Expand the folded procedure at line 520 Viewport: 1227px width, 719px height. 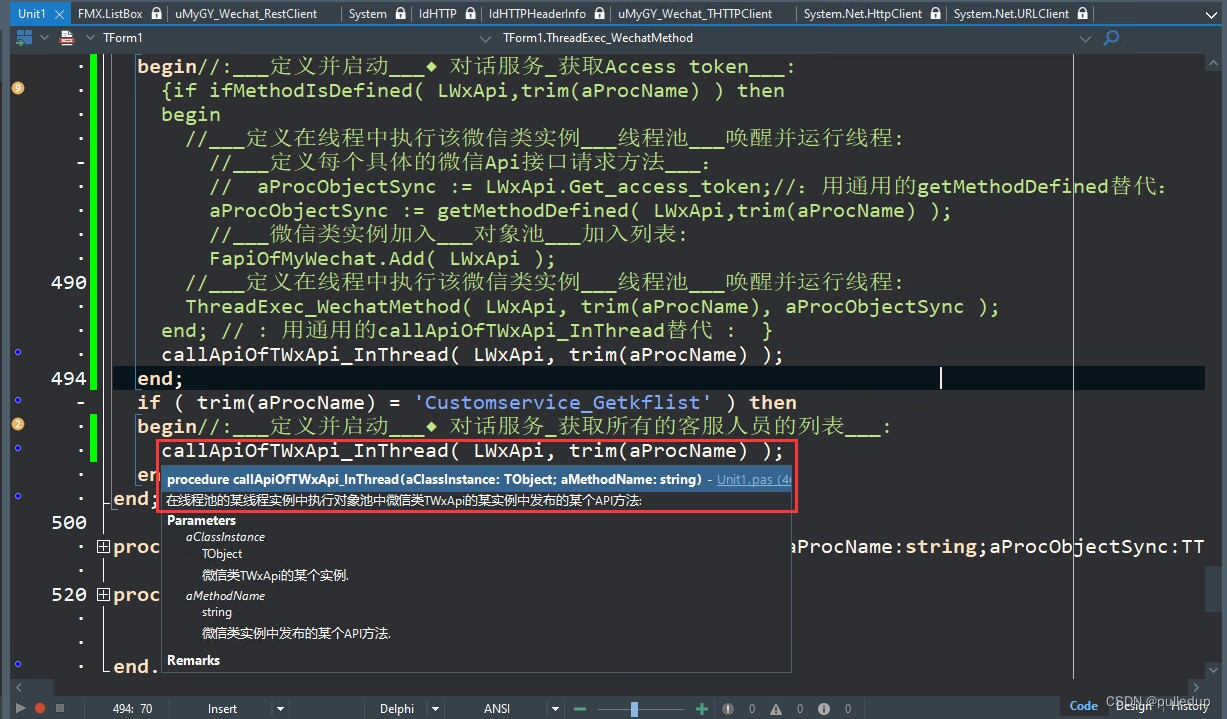coord(103,595)
